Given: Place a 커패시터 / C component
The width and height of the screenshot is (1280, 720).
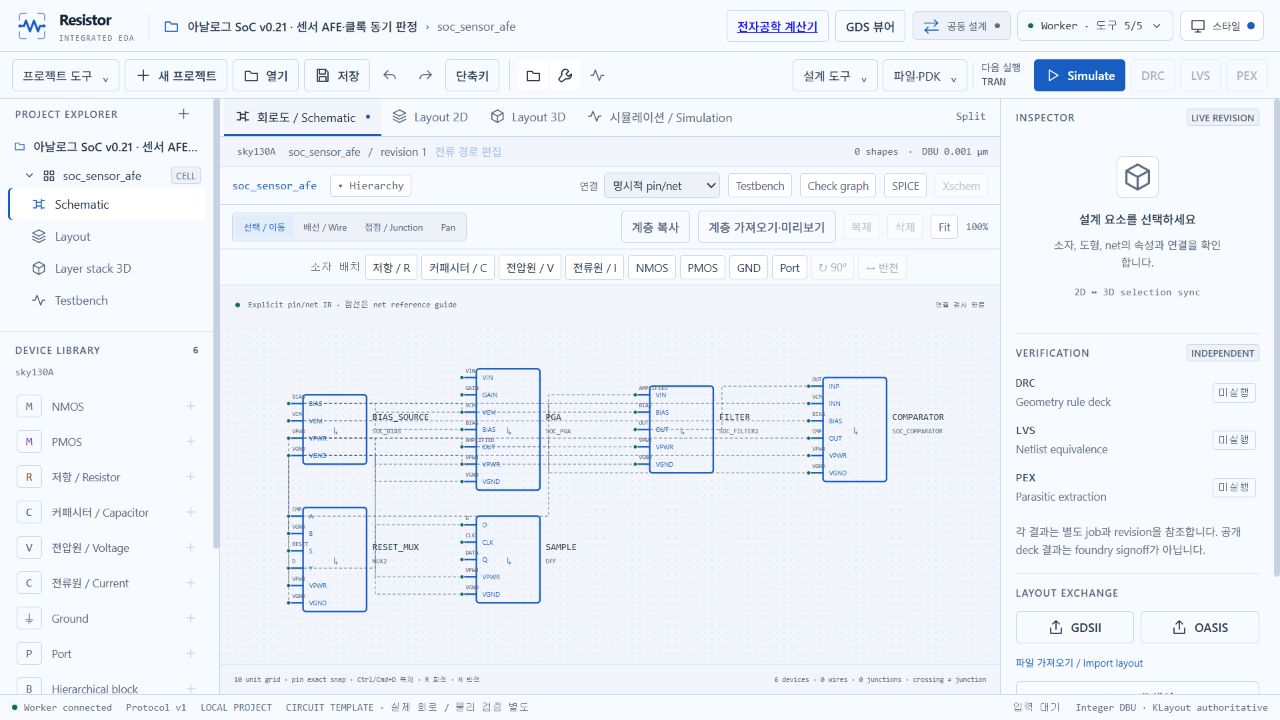Looking at the screenshot, I should 458,267.
